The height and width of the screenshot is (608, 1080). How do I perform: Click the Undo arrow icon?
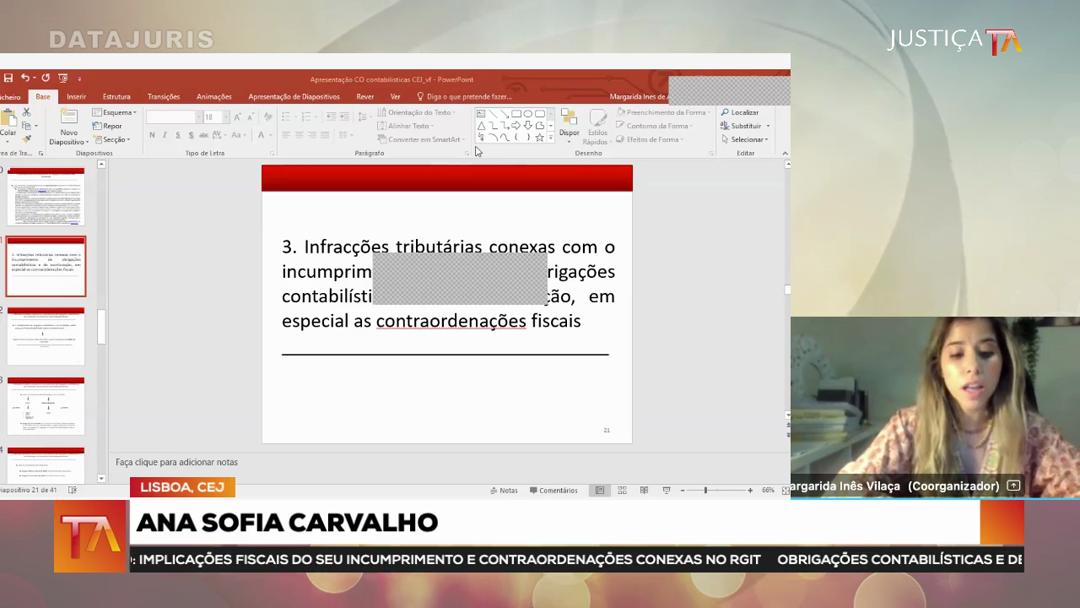pos(25,78)
